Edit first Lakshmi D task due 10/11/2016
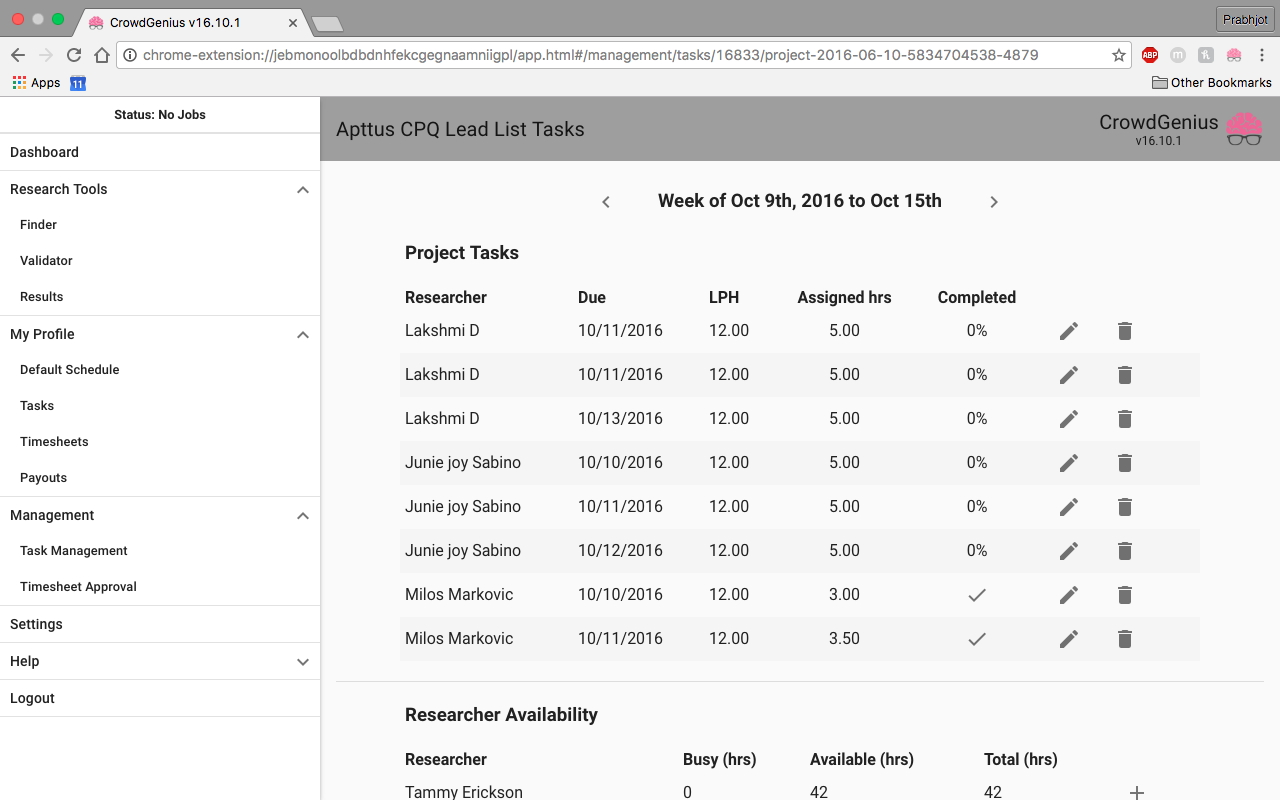 [1069, 331]
